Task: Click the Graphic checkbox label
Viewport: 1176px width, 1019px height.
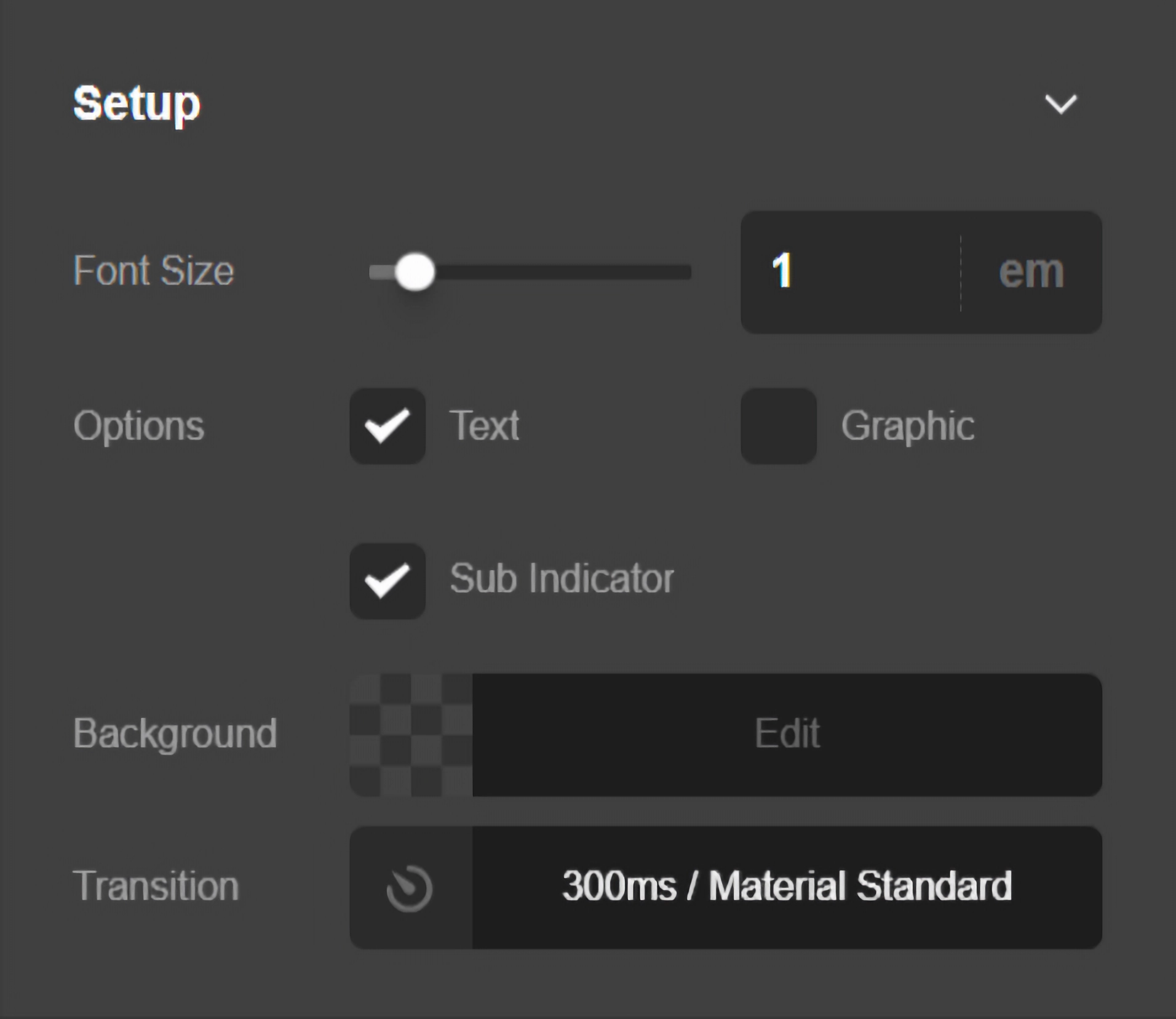Action: (907, 426)
